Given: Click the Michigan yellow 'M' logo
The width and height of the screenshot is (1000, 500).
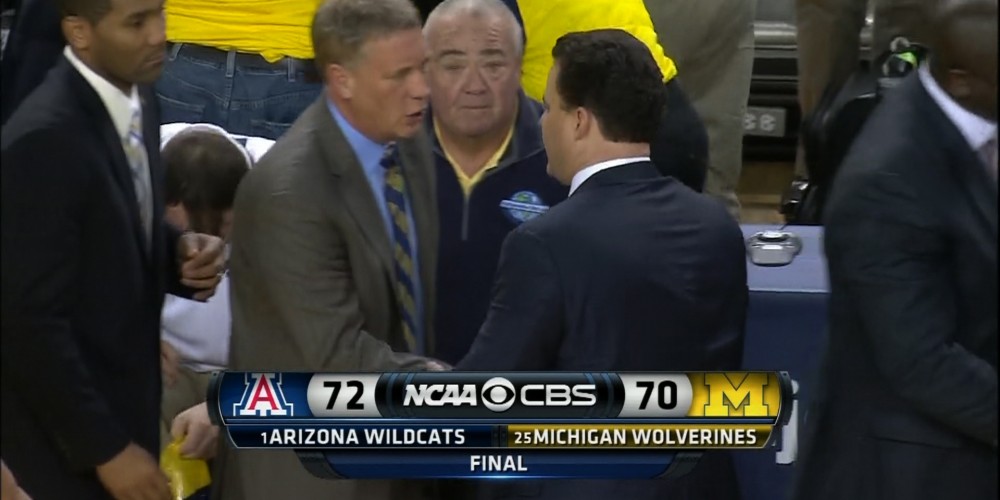Looking at the screenshot, I should pyautogui.click(x=738, y=395).
